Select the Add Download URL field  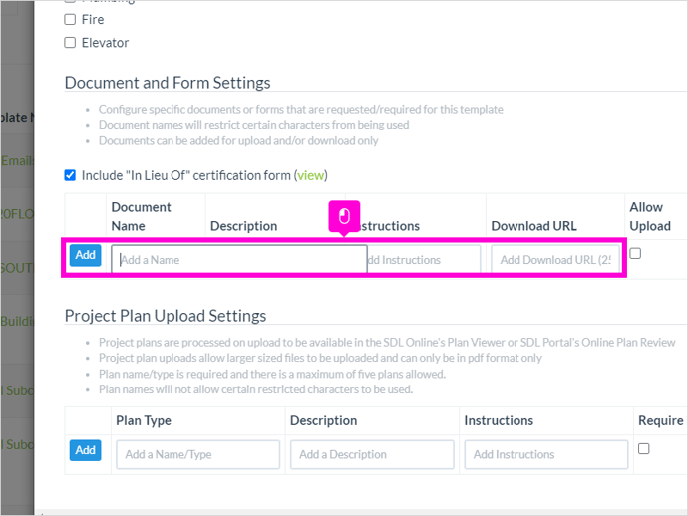(555, 260)
